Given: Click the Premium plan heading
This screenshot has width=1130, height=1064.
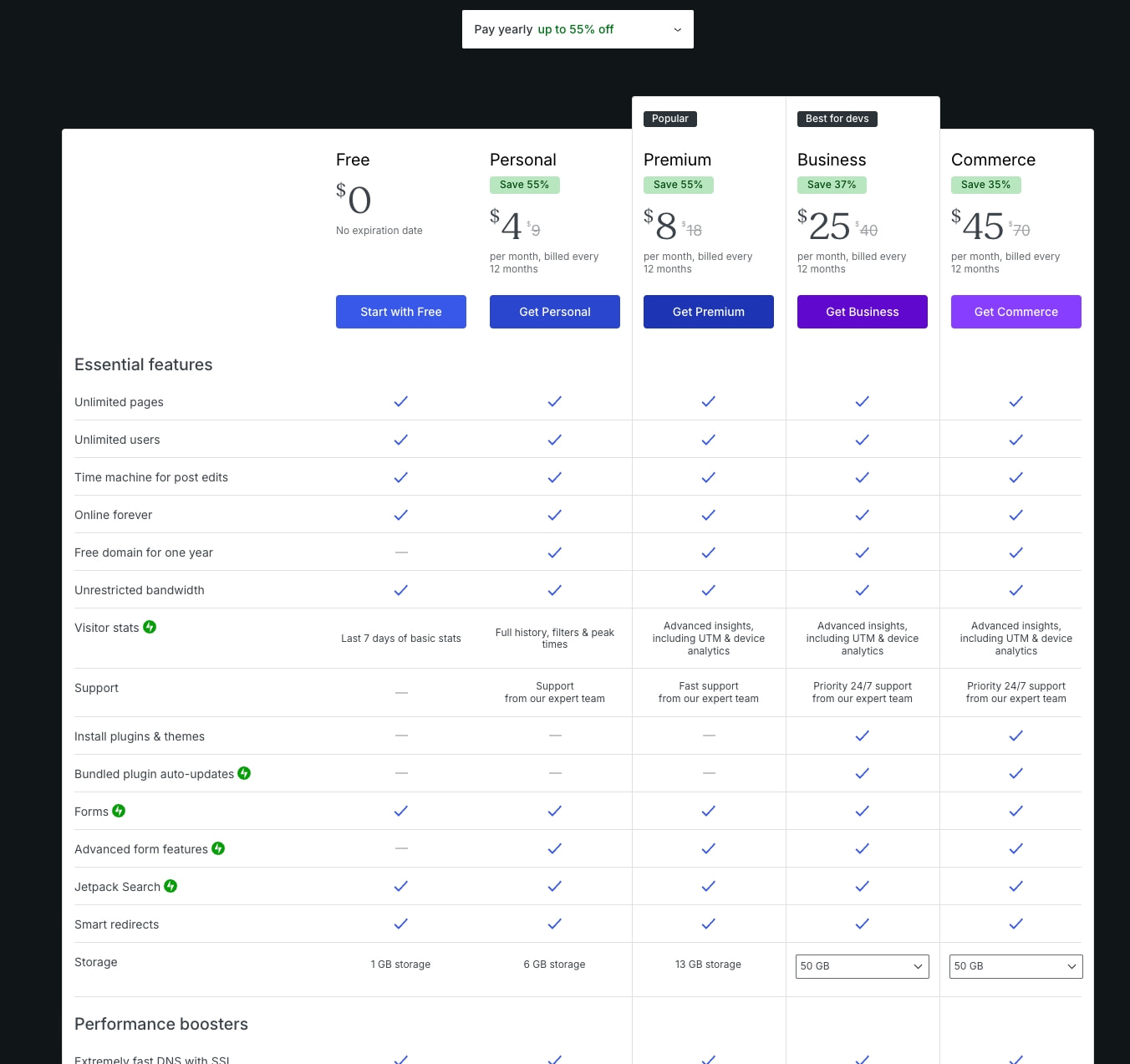Looking at the screenshot, I should tap(678, 160).
